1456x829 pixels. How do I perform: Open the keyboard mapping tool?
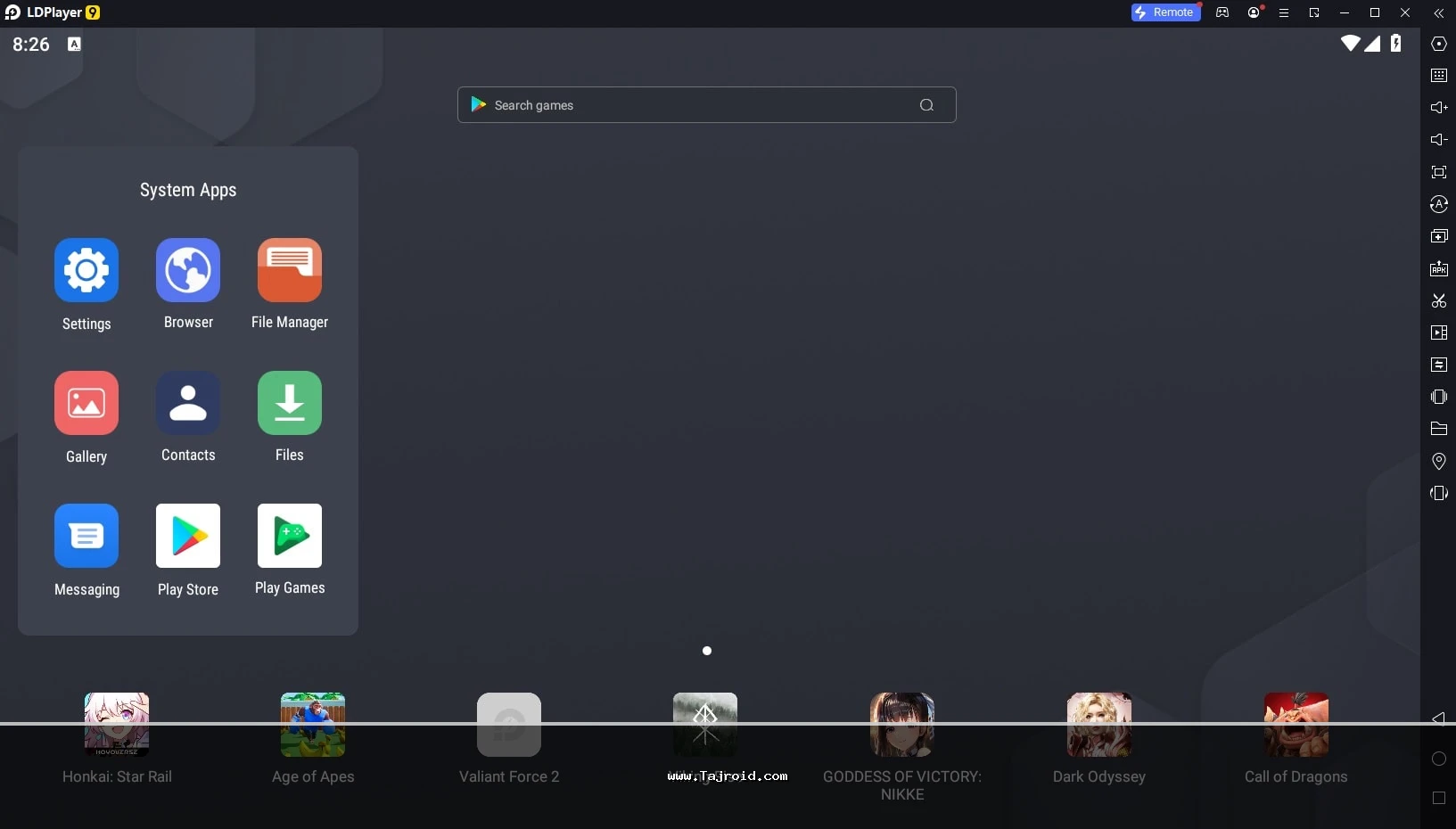pos(1438,76)
